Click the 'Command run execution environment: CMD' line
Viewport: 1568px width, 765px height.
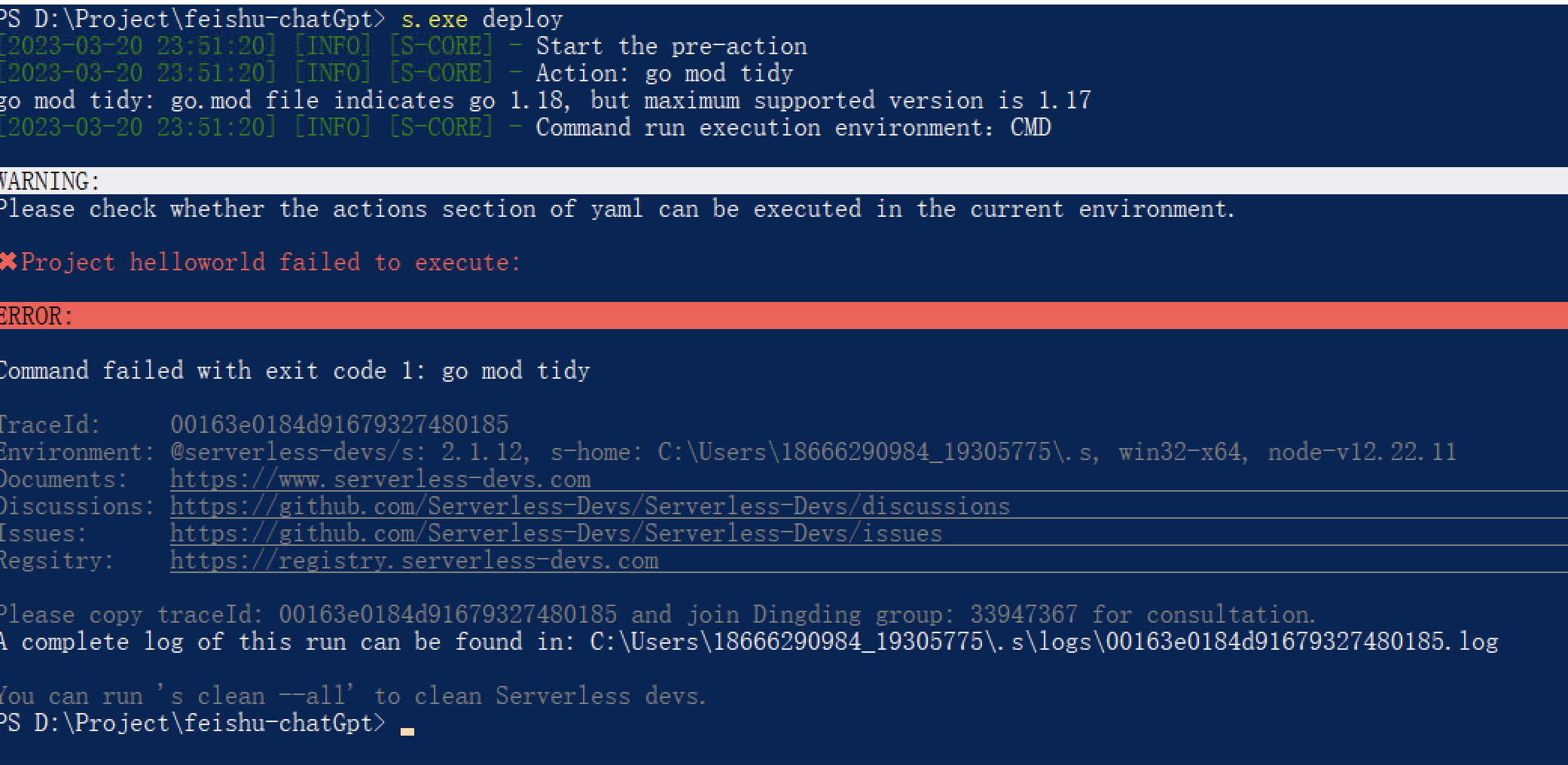pos(793,127)
